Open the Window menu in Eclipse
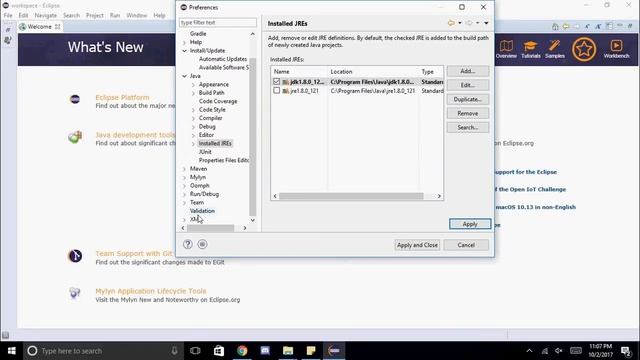 click(136, 15)
